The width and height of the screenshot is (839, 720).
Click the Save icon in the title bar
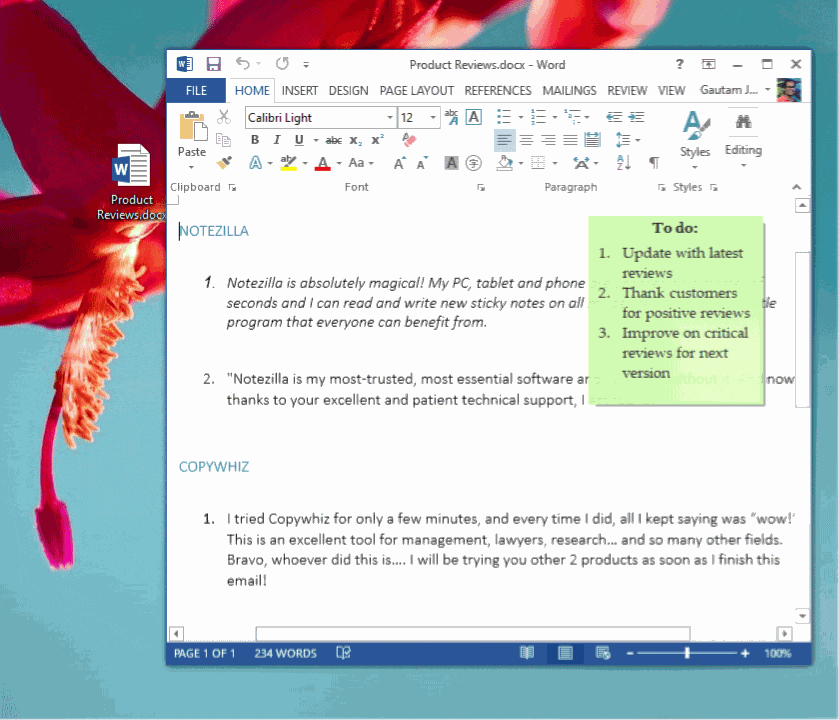click(213, 64)
